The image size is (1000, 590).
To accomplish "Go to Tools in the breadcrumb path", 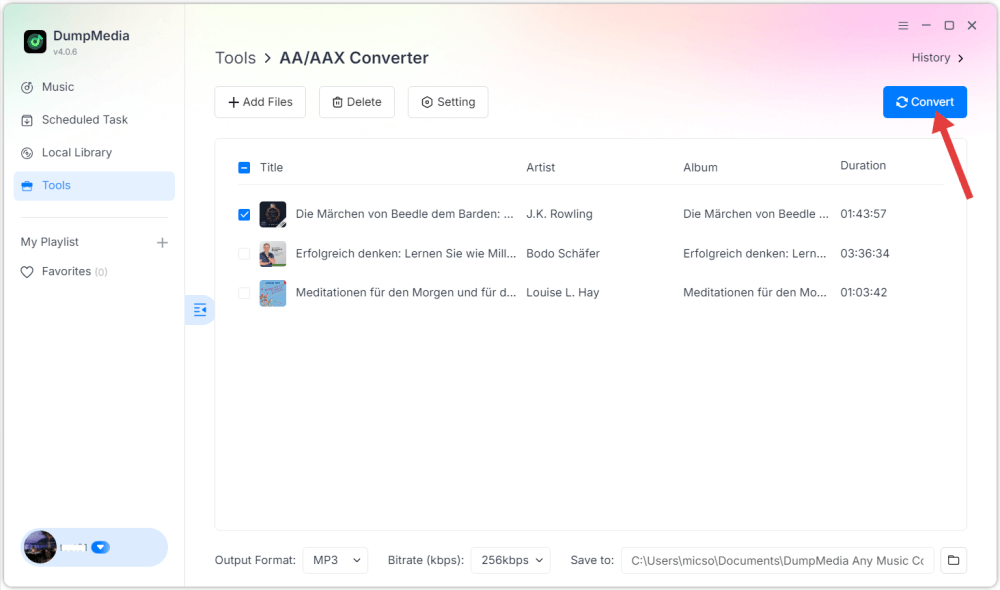I will tap(235, 58).
